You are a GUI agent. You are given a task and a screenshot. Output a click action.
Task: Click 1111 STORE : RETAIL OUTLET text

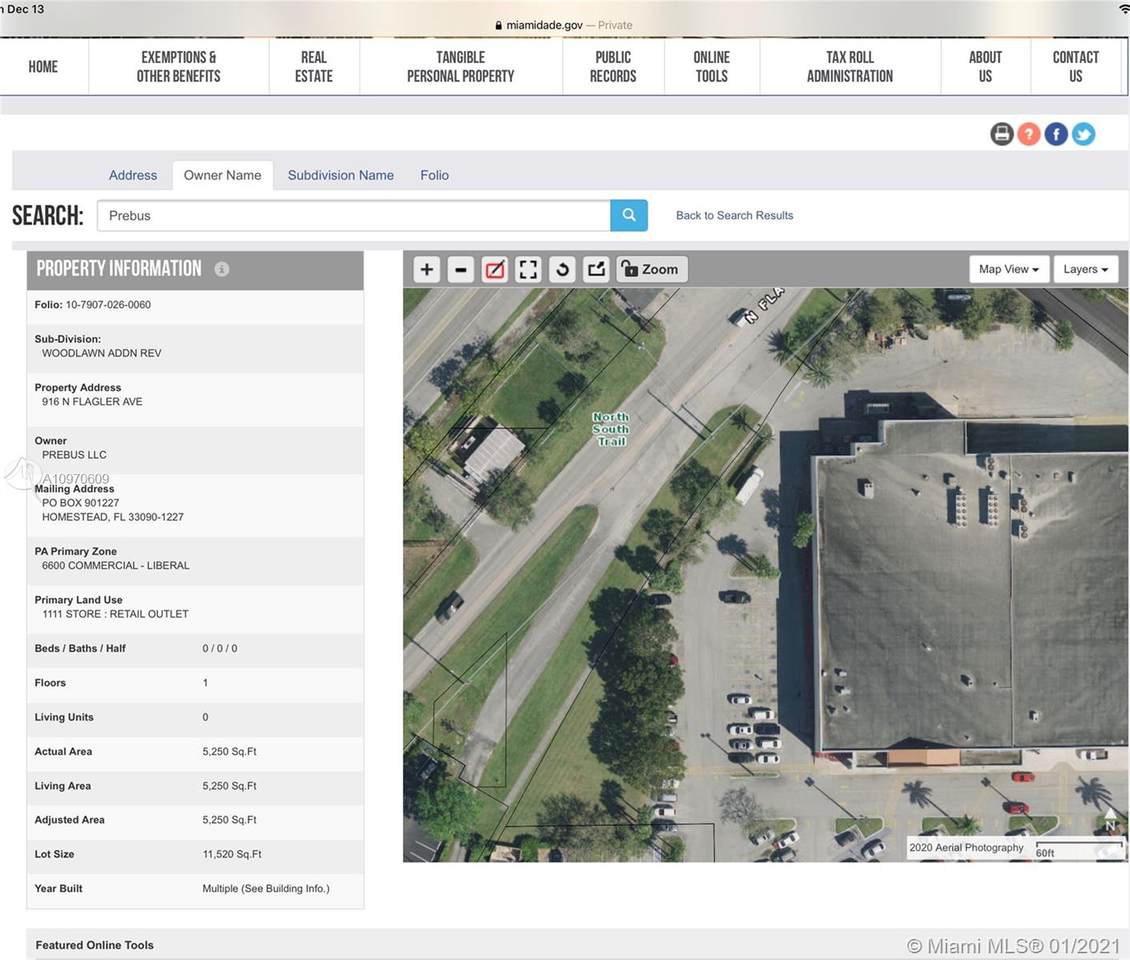pos(115,614)
